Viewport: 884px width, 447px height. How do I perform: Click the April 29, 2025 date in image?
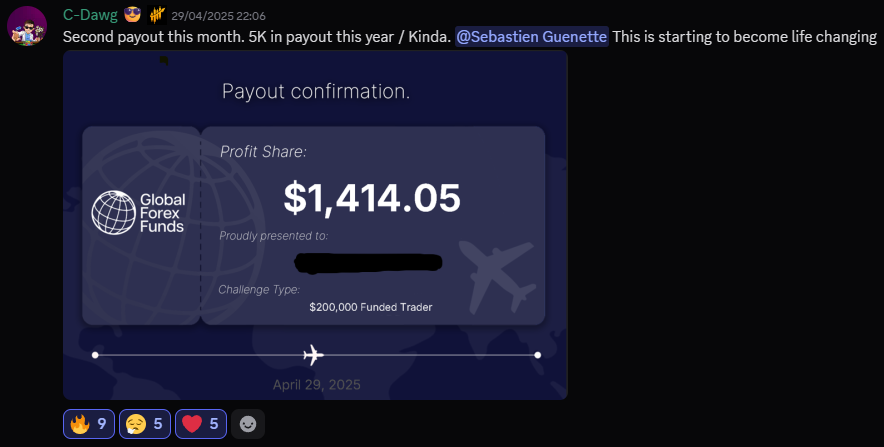316,384
